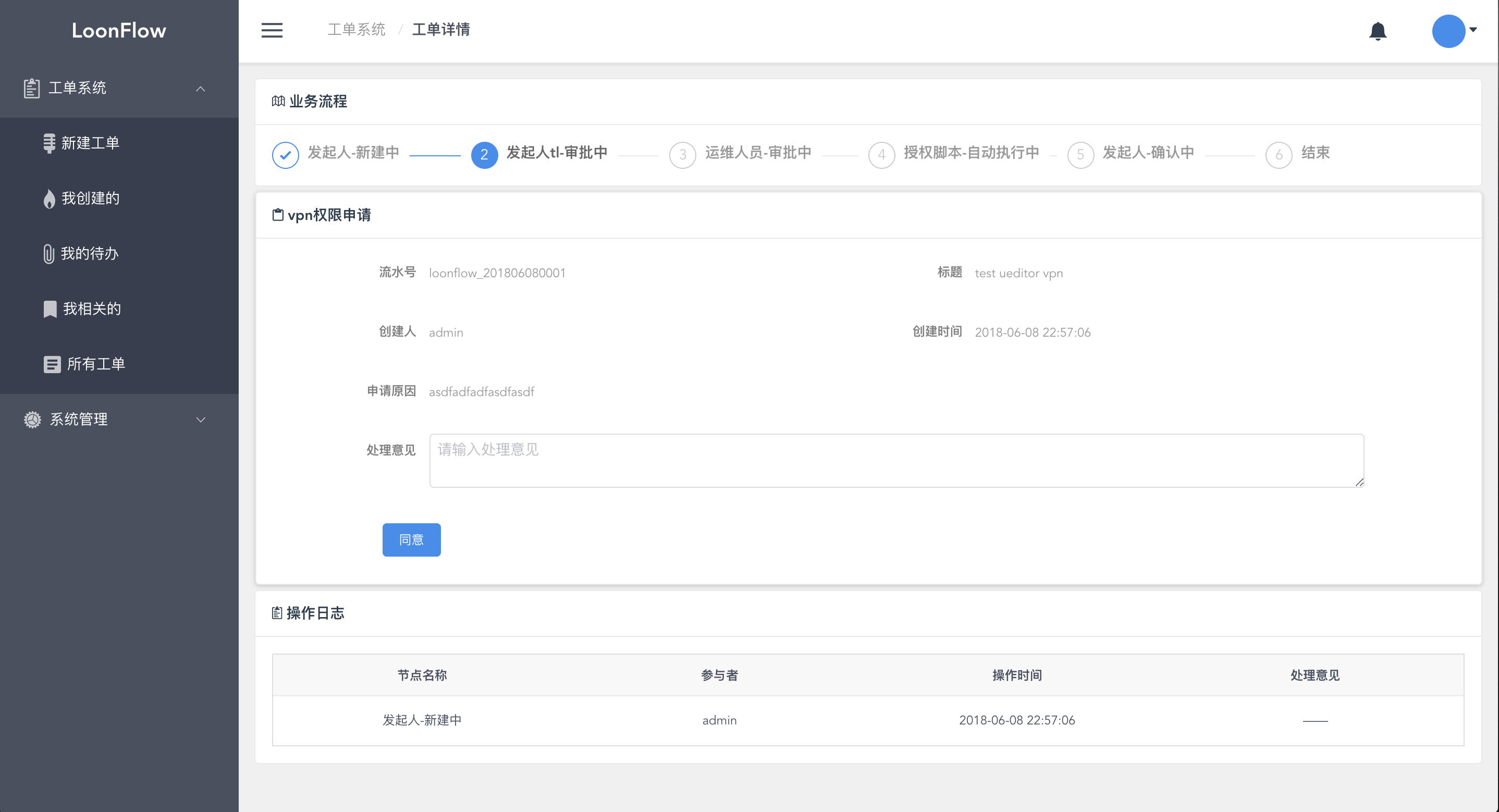Click serial number loonflow_201806080001
Image resolution: width=1499 pixels, height=812 pixels.
pos(497,273)
